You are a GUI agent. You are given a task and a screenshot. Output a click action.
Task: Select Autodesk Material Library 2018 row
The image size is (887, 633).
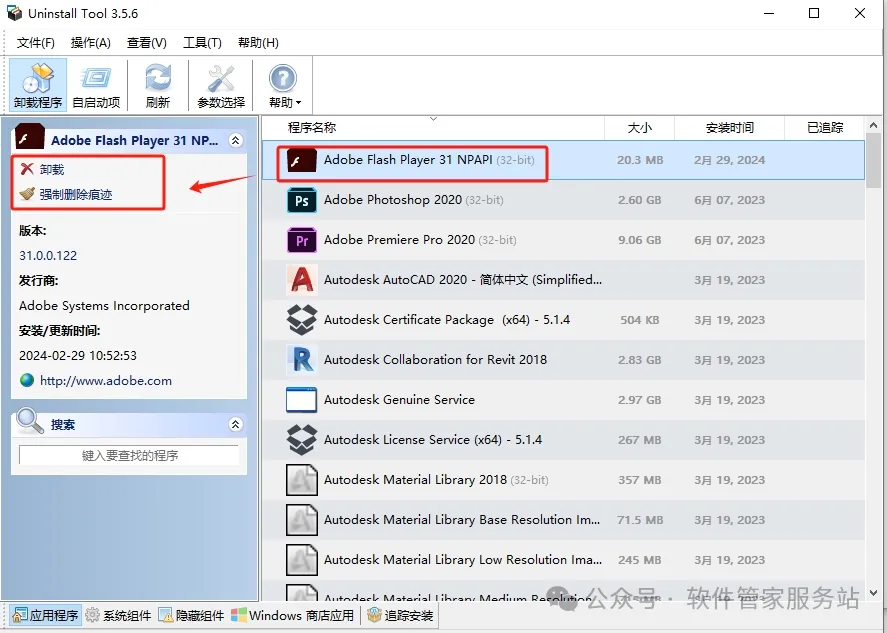563,480
